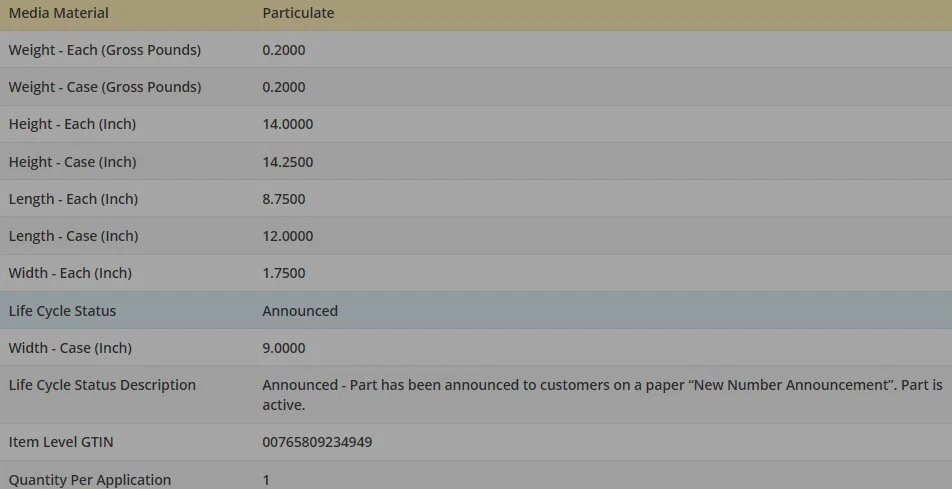The width and height of the screenshot is (952, 489).
Task: Select Length - Case (Inch) label
Action: click(73, 236)
